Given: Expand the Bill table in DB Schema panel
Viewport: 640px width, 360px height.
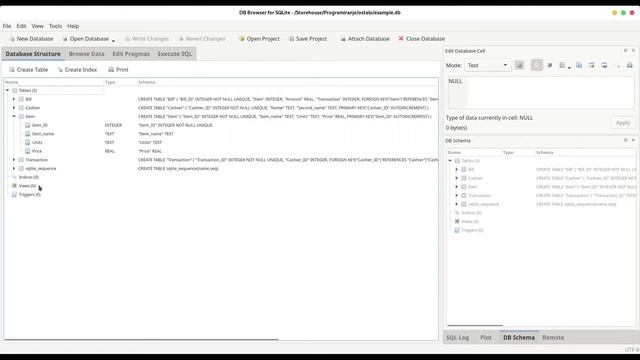Looking at the screenshot, I should 457,169.
